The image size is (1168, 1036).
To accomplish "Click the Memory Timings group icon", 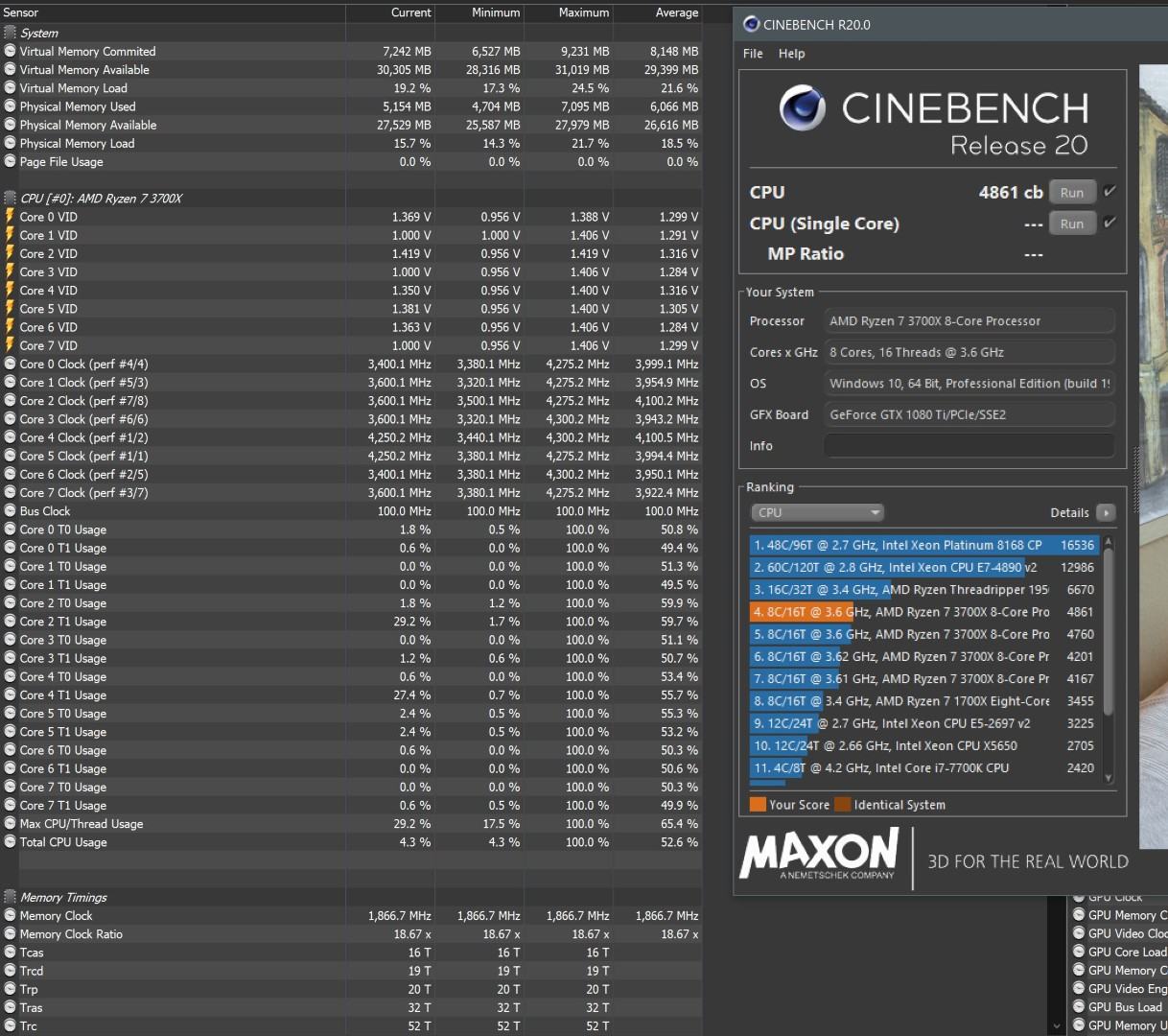I will click(x=10, y=897).
